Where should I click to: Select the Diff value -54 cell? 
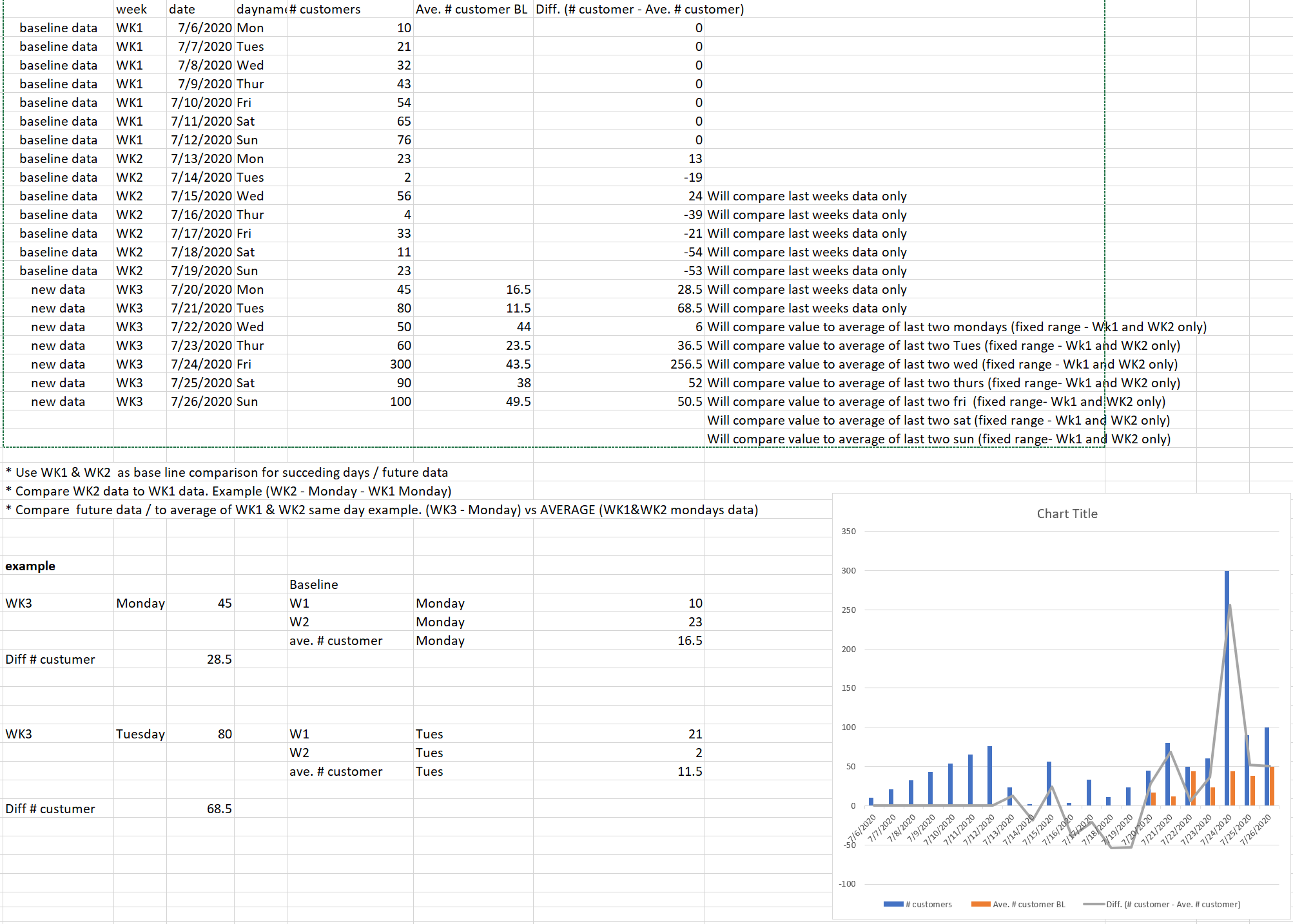coord(619,252)
